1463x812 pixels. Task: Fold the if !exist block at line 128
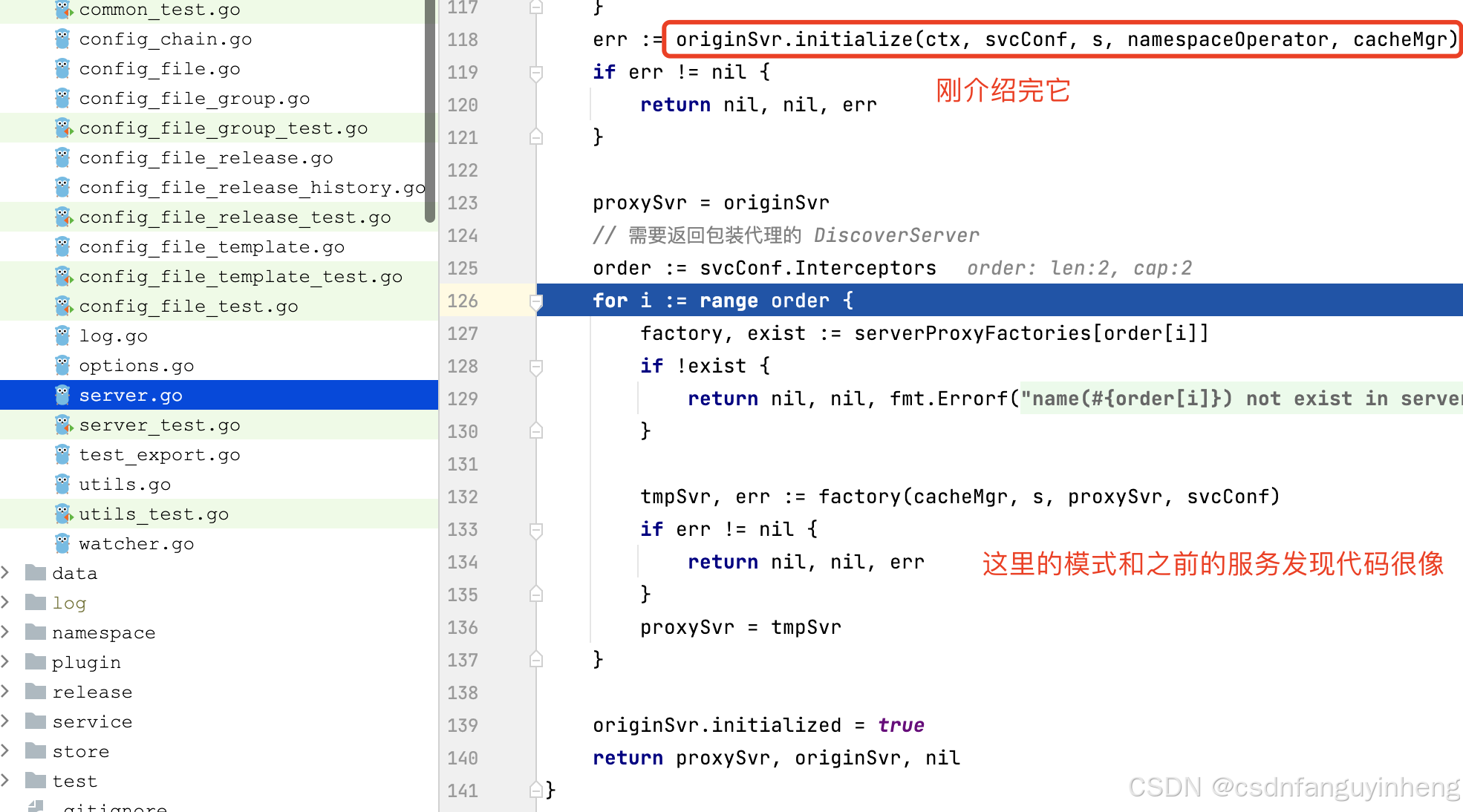click(536, 367)
